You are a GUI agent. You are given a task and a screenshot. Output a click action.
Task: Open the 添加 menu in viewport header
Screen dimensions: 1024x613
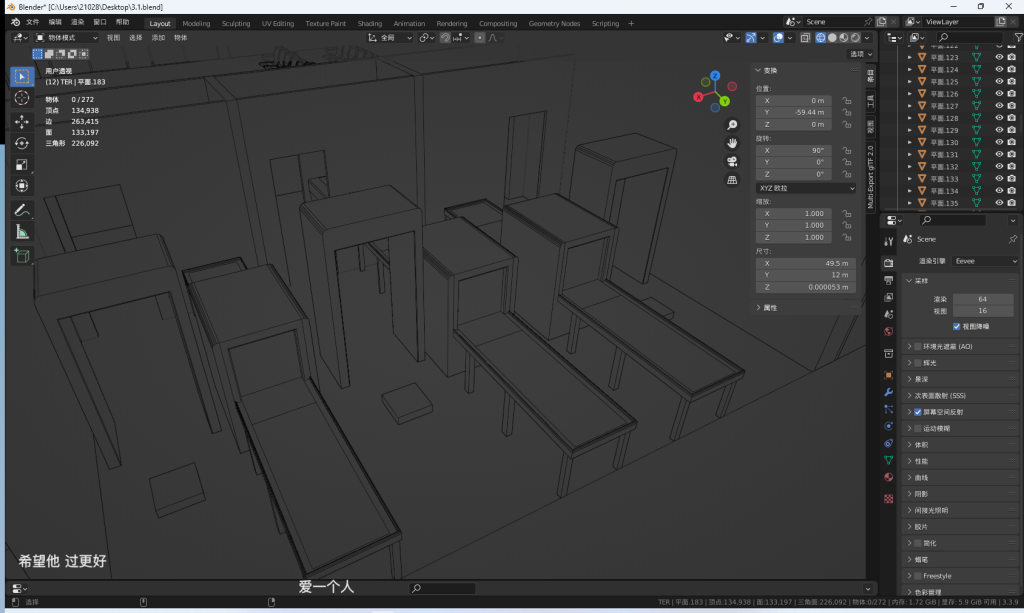[158, 37]
